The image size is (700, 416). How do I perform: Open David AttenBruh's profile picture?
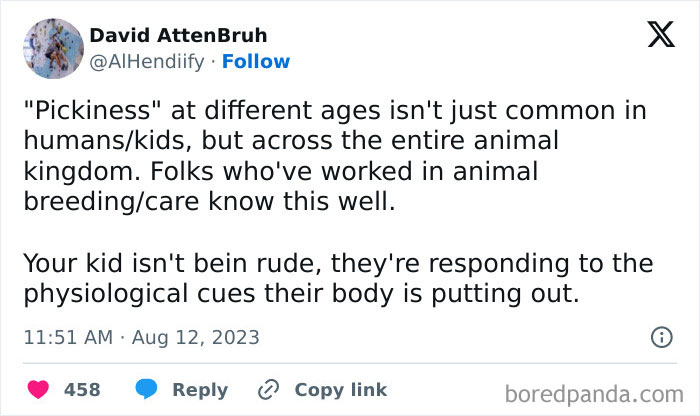pyautogui.click(x=52, y=48)
